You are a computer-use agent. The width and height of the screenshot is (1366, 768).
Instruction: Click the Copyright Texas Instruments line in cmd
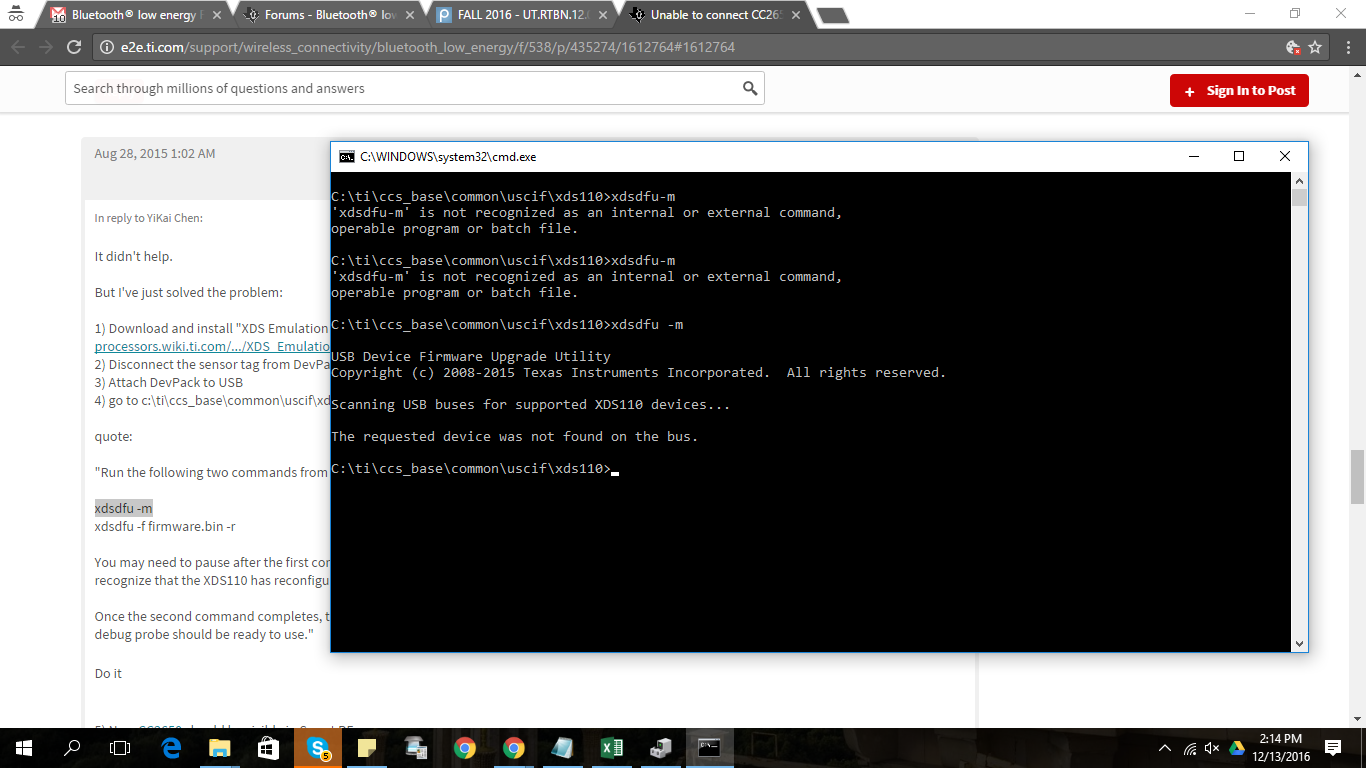point(638,372)
